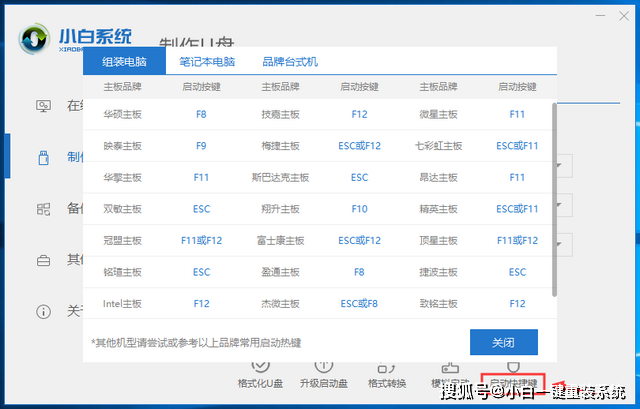Select the 铭瑄主板 cell

point(122,272)
